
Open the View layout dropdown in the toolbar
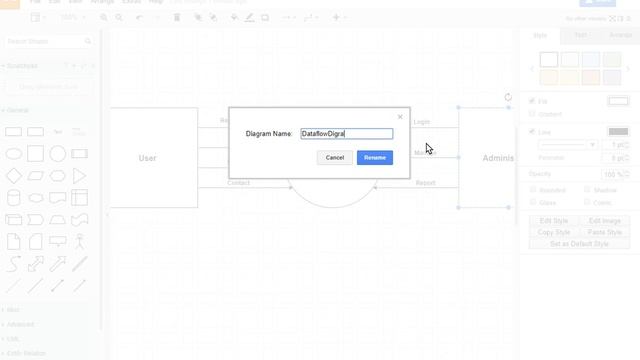coord(38,17)
